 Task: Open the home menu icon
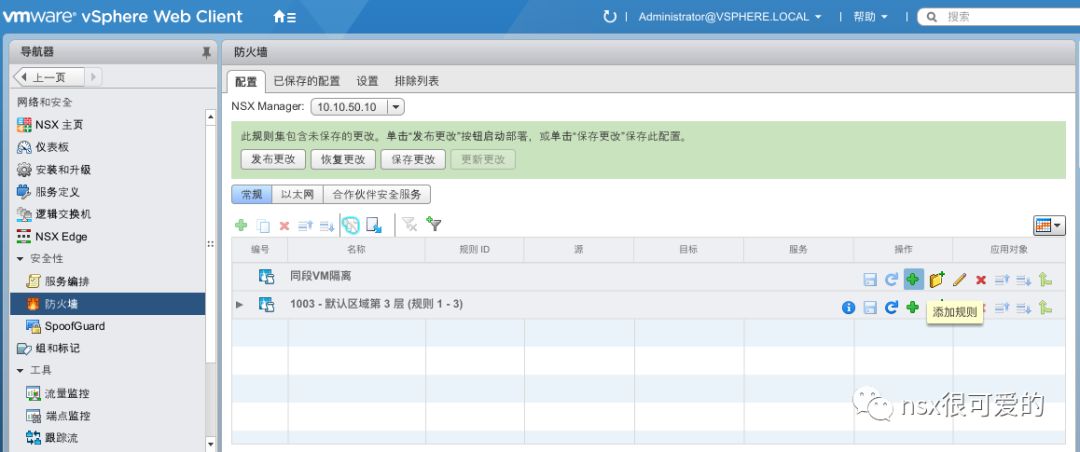[284, 17]
